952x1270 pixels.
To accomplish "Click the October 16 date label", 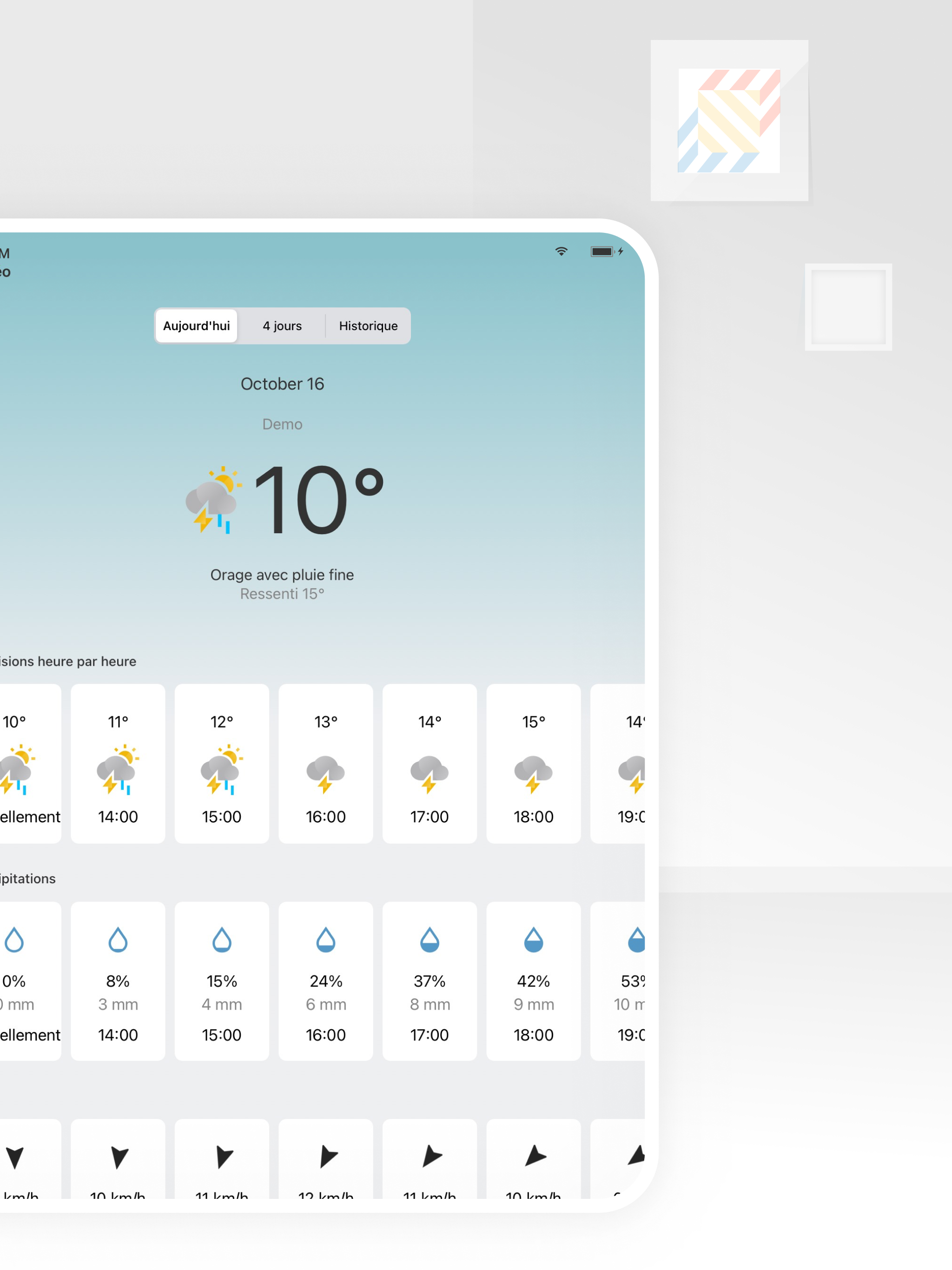I will (282, 384).
